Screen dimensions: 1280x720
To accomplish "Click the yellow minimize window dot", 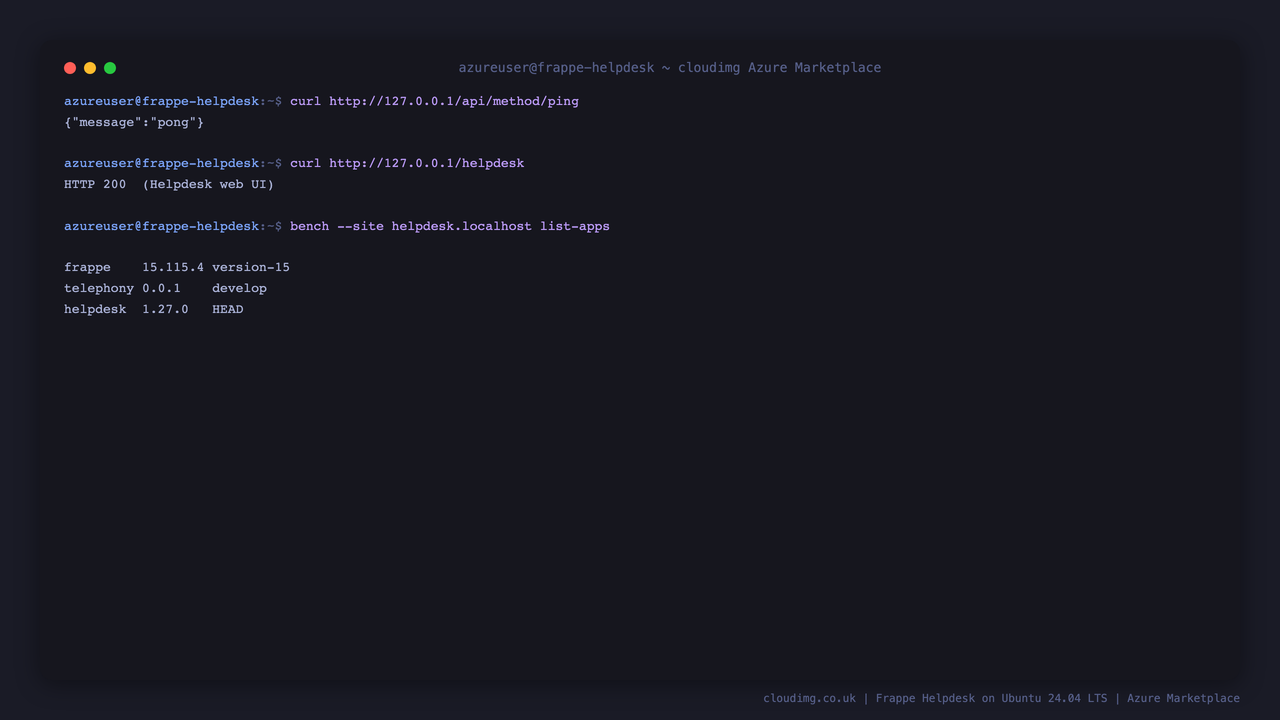I will (x=90, y=68).
